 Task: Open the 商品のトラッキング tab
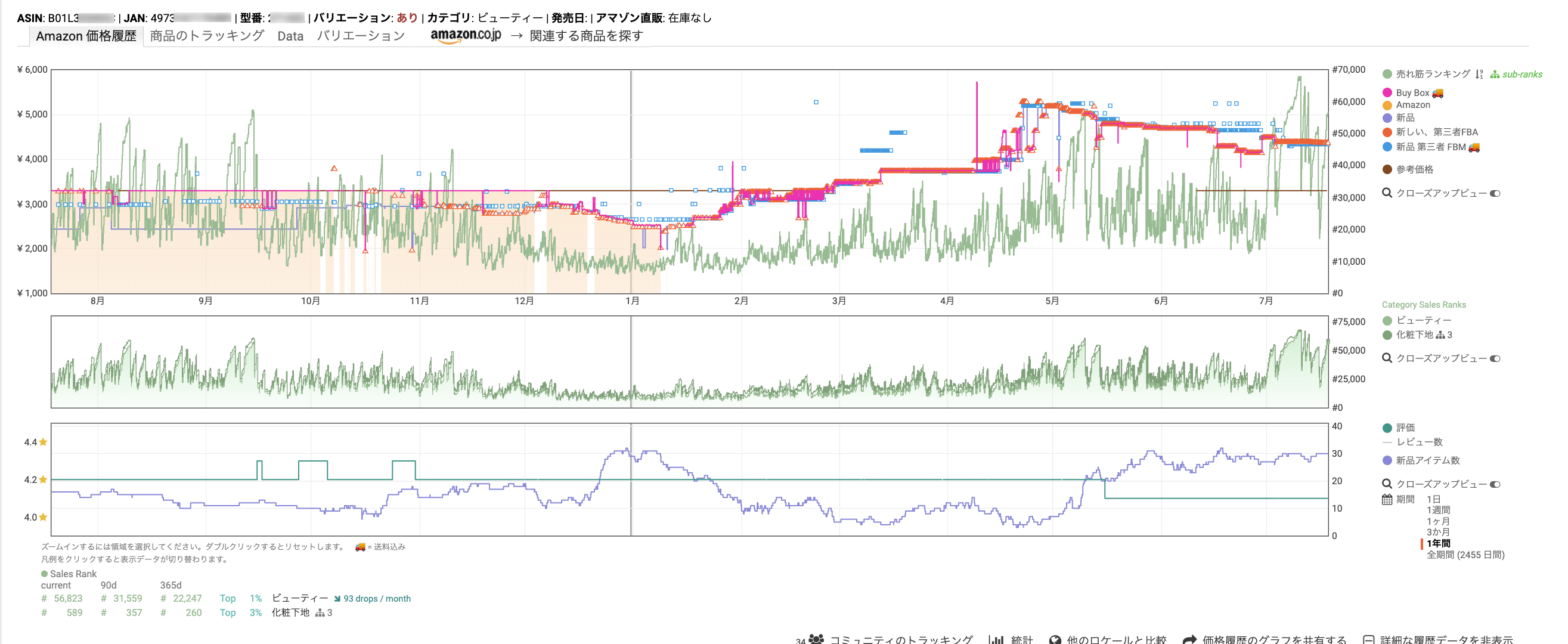tap(206, 36)
